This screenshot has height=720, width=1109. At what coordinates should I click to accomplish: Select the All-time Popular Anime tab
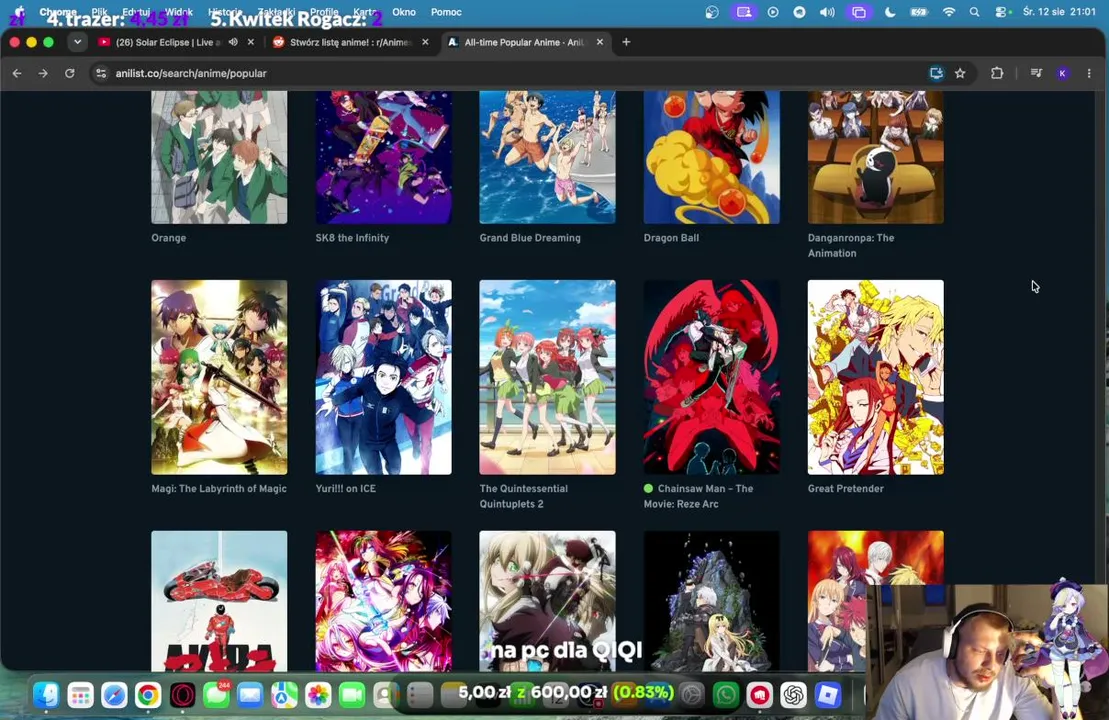click(524, 42)
